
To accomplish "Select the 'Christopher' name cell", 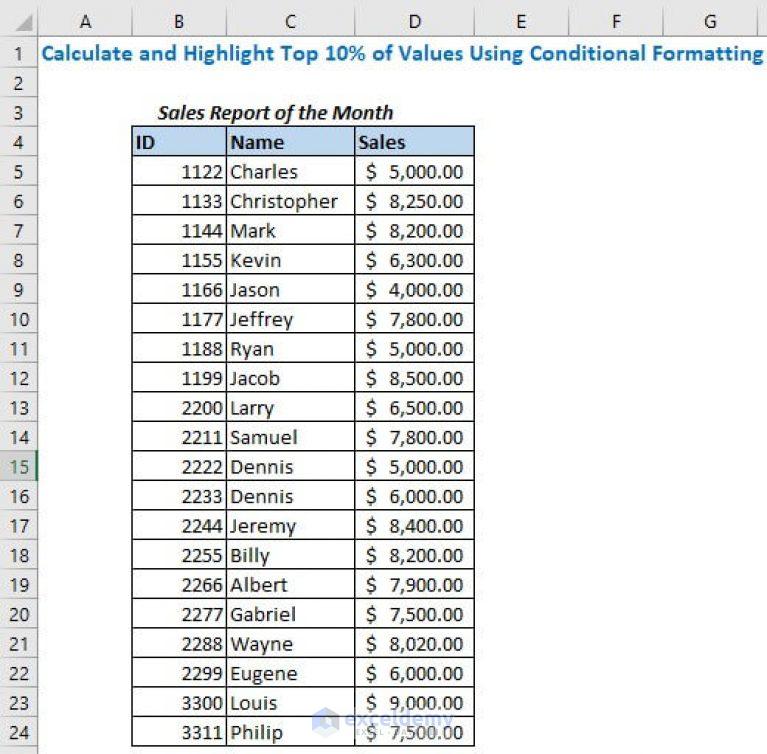I will 291,201.
